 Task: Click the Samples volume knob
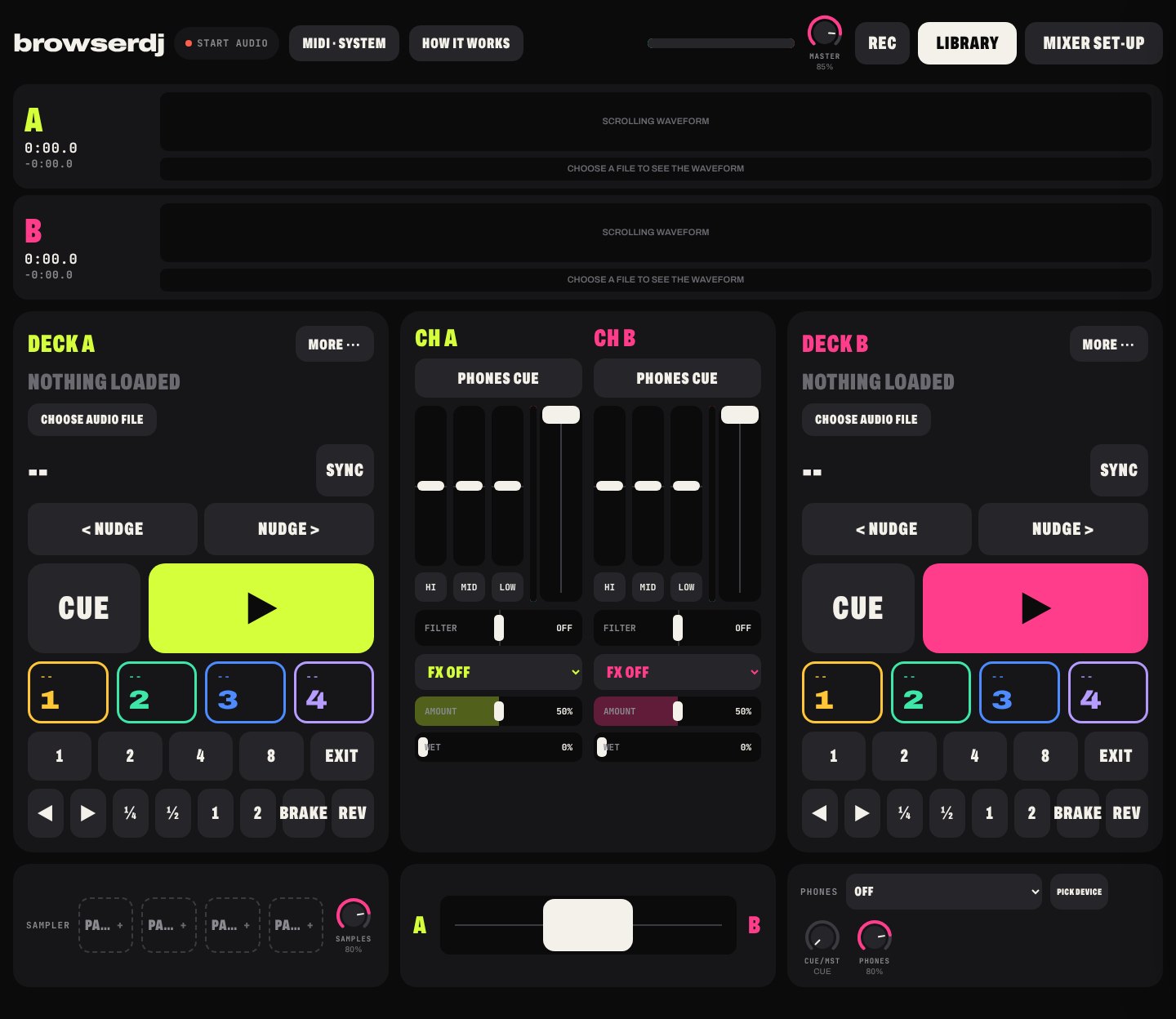[x=354, y=915]
